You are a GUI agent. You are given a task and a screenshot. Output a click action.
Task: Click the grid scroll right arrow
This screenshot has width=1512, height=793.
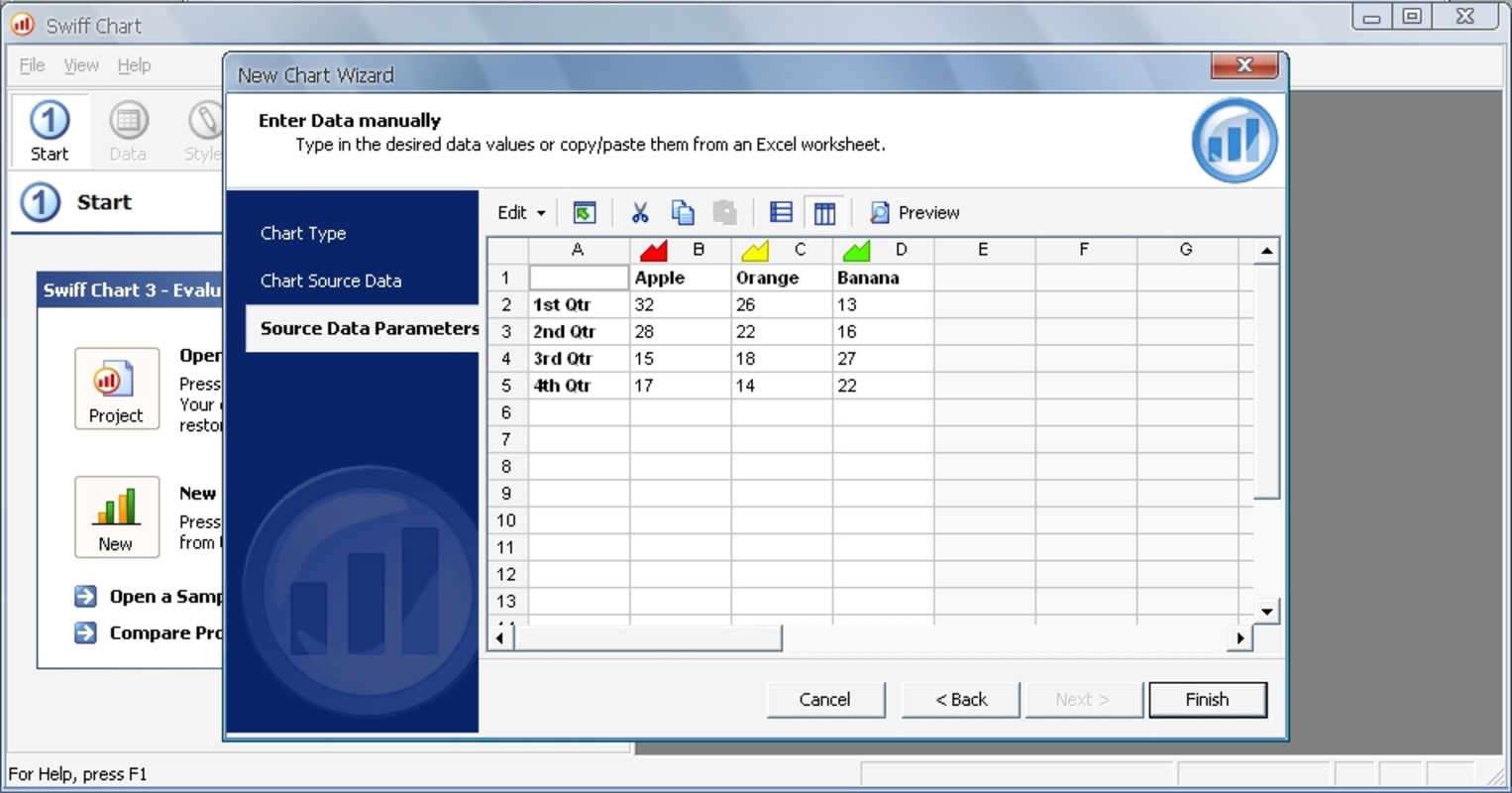[1241, 637]
